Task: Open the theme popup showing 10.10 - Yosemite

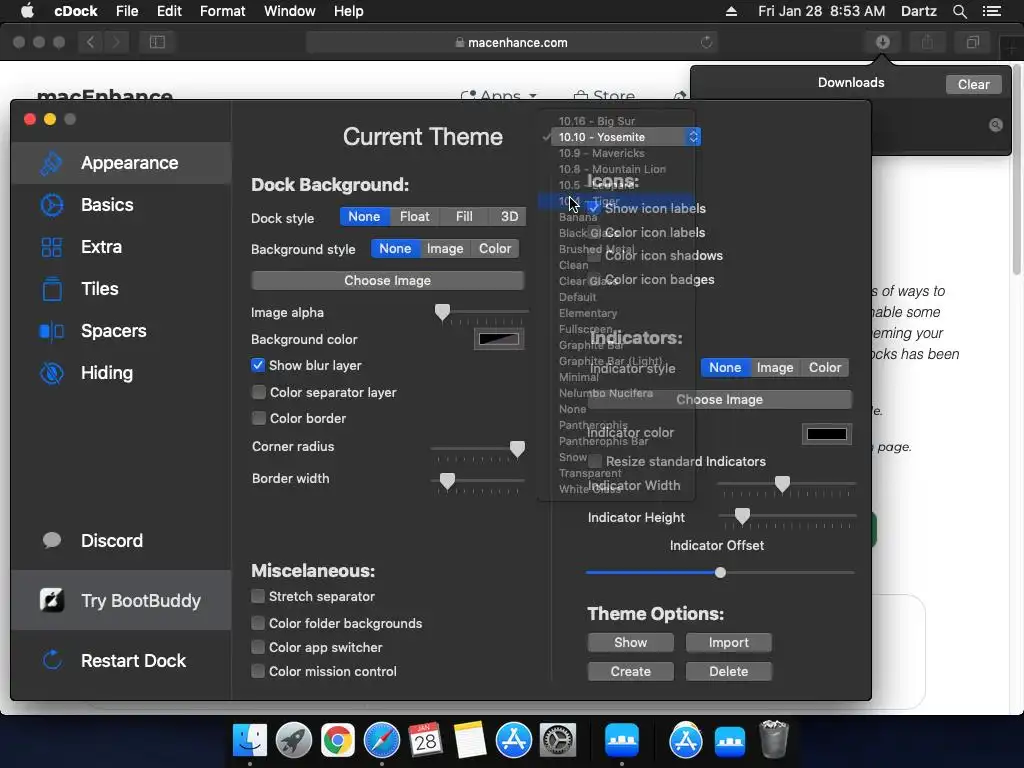Action: pos(626,137)
